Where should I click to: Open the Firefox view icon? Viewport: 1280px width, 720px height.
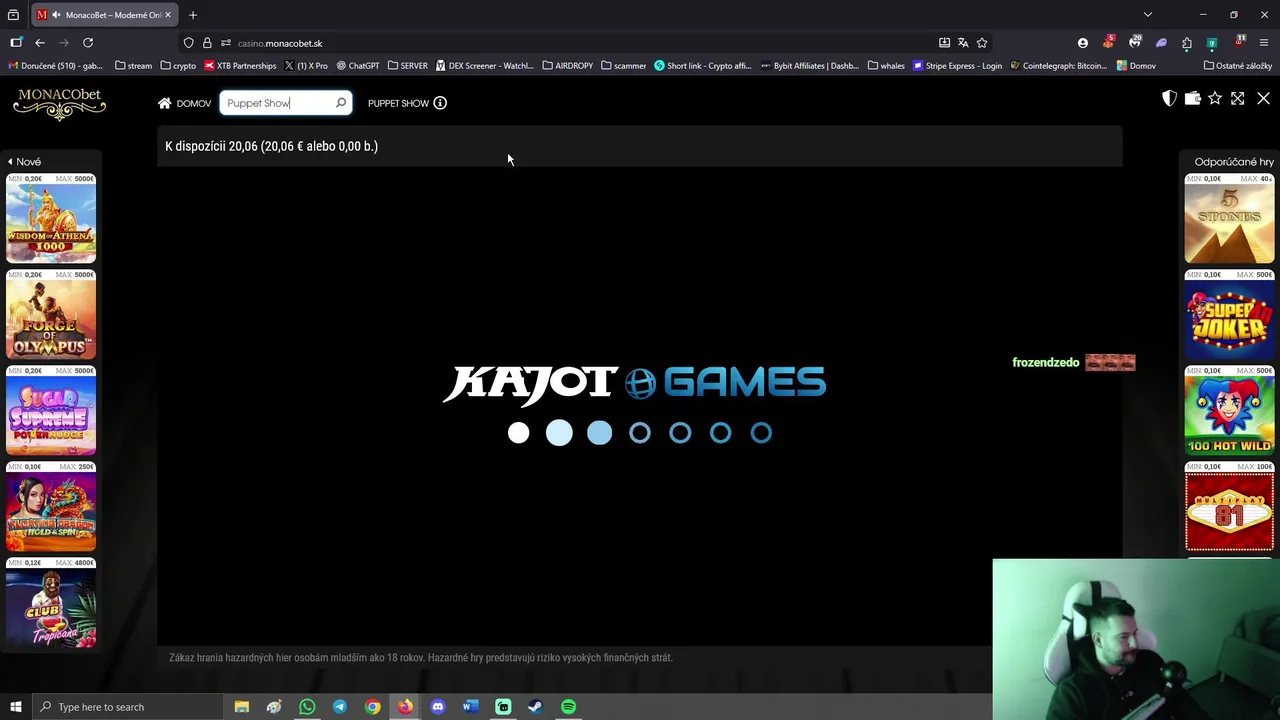13,15
